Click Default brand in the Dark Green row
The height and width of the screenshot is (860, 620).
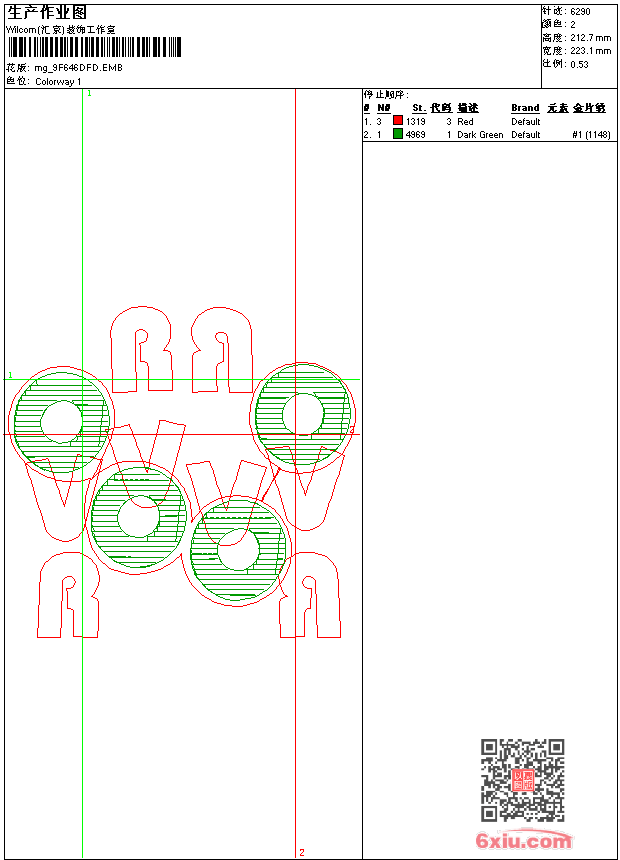[x=526, y=135]
